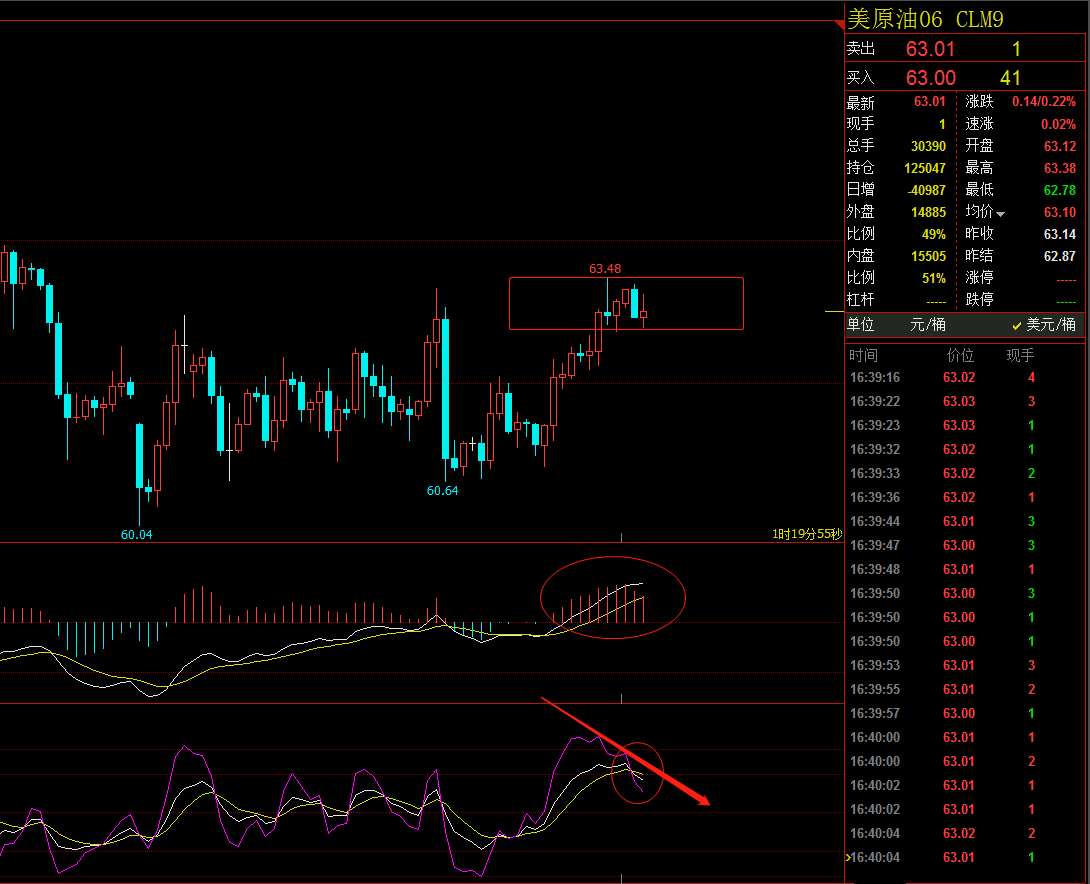
Task: Click the 卖出 quantity 1
Action: 1016,49
